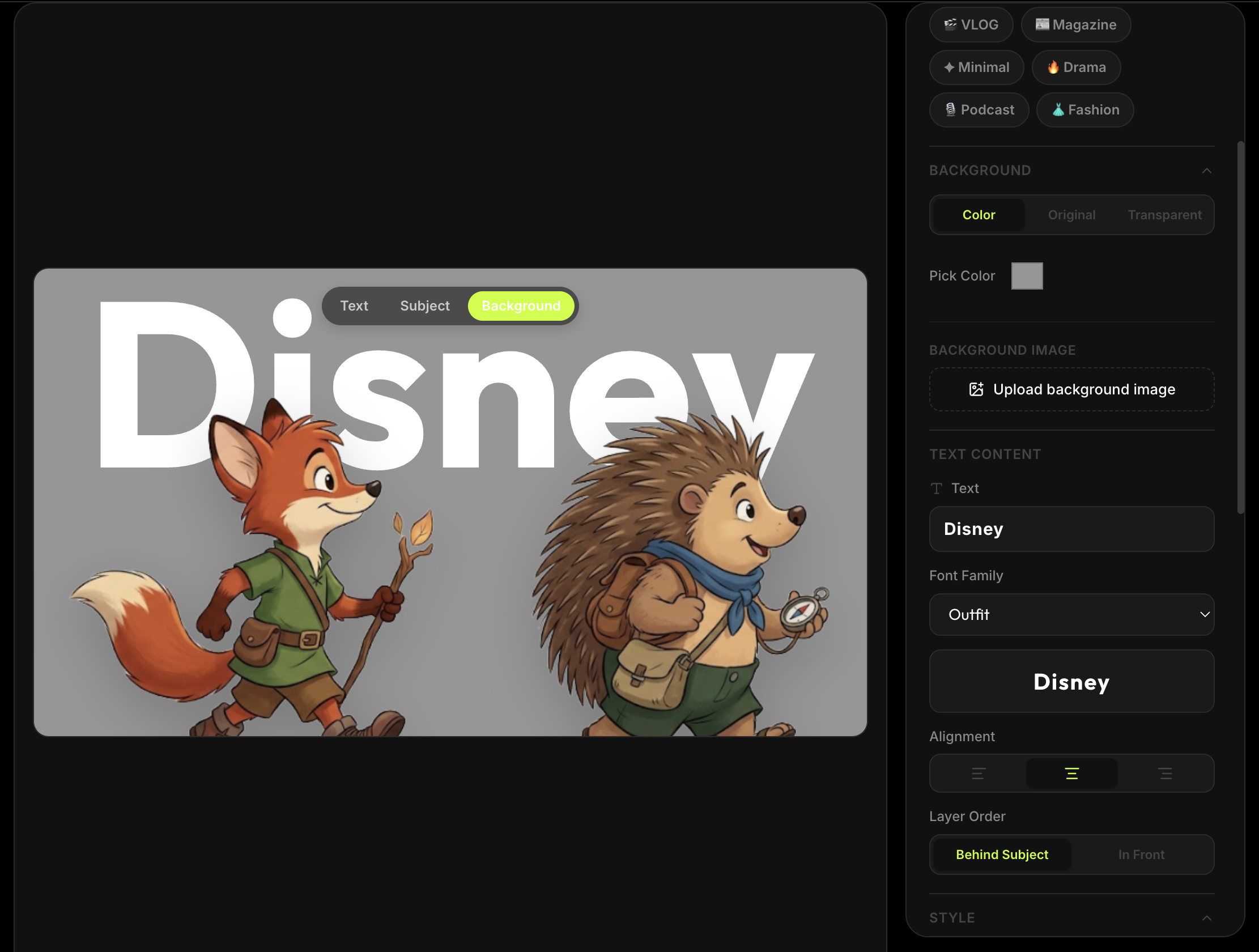This screenshot has height=952, width=1259.
Task: Click the right panel scrollbar
Action: pyautogui.click(x=1241, y=328)
